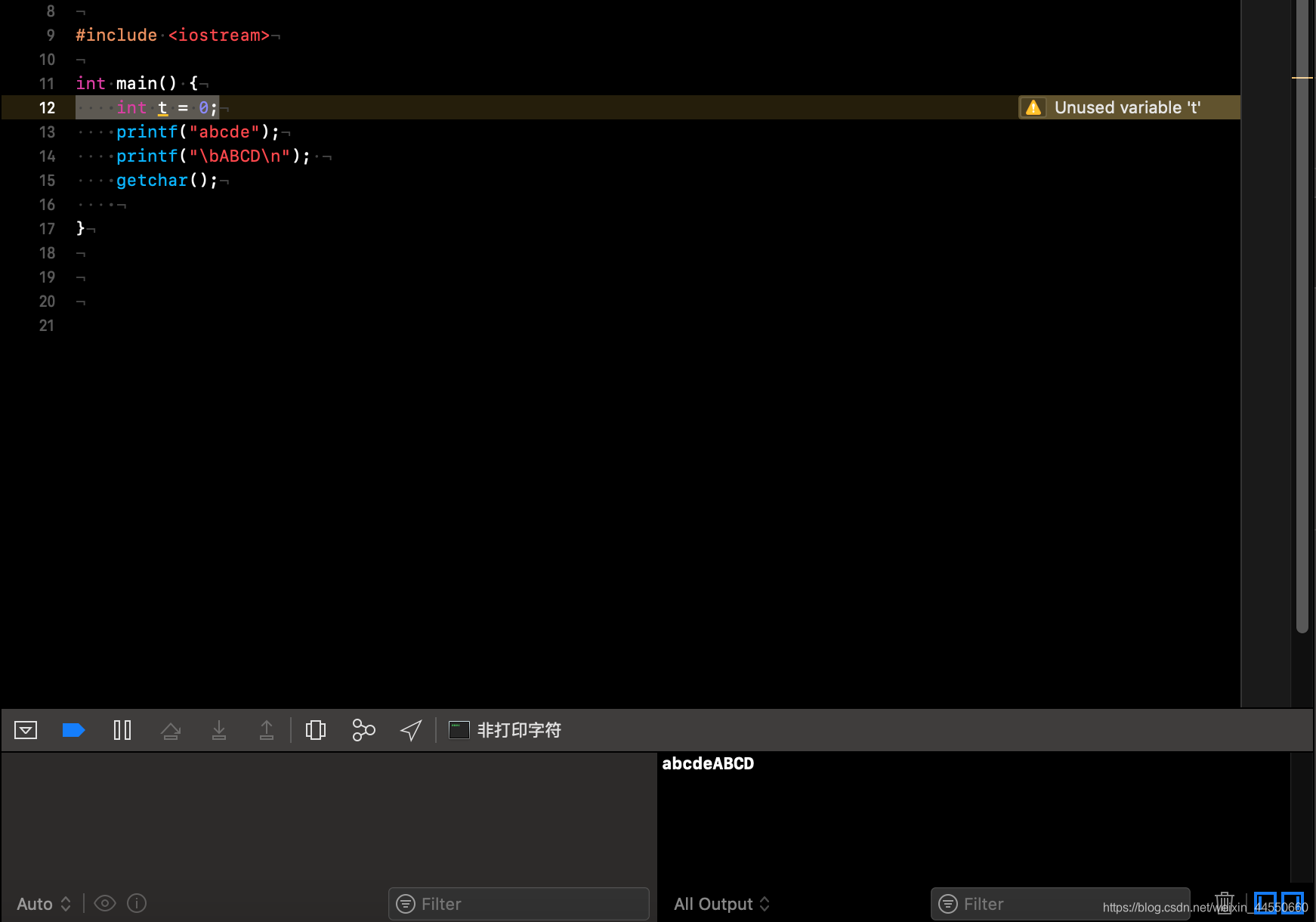Click the Step Over debug icon
Image resolution: width=1316 pixels, height=922 pixels.
click(171, 730)
